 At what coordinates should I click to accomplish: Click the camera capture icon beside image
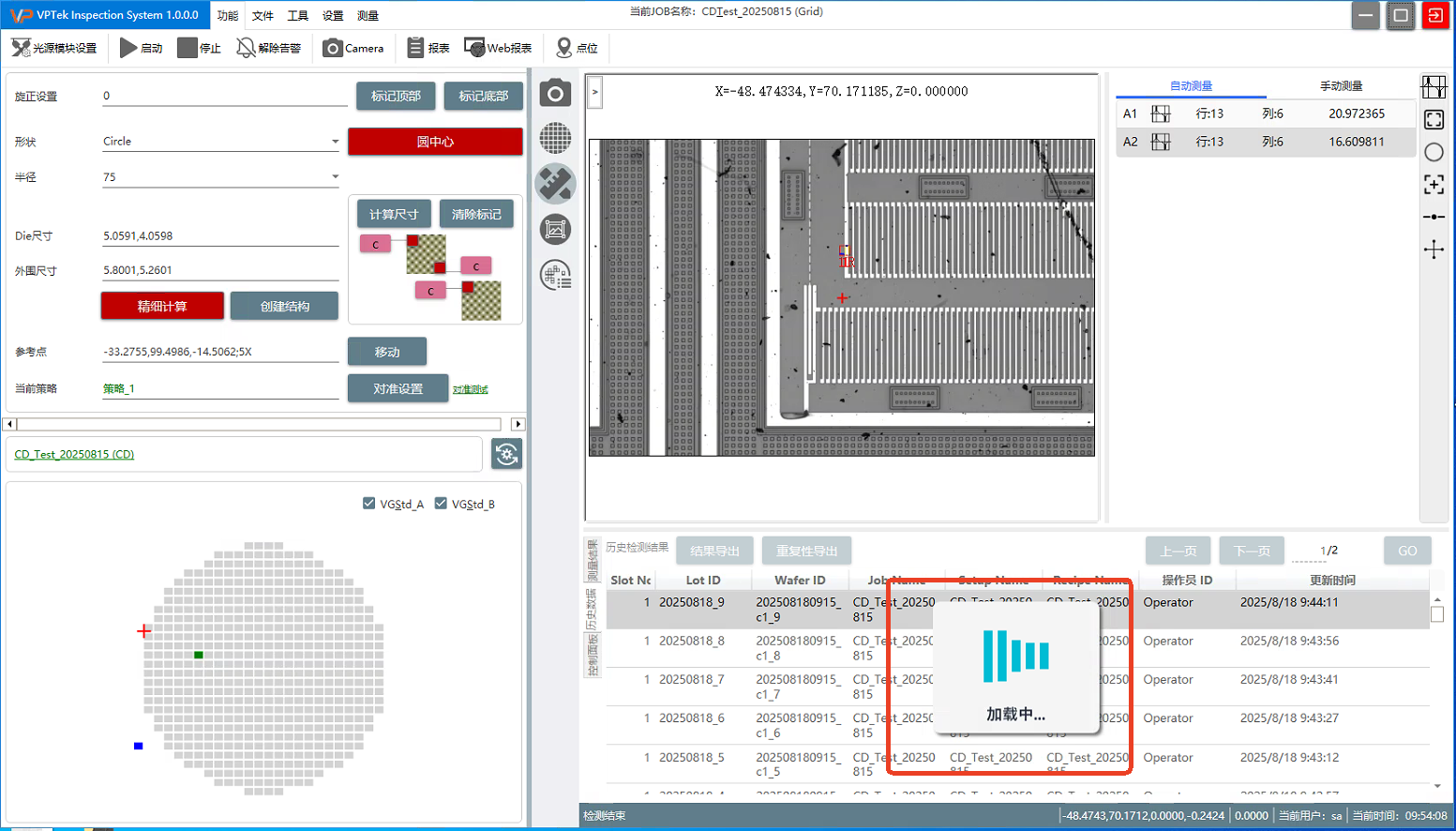(x=555, y=94)
